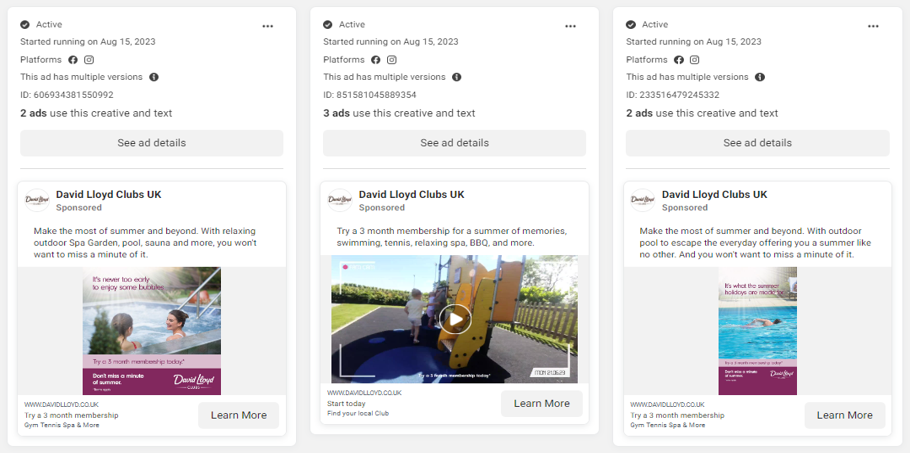Image resolution: width=910 pixels, height=453 pixels.
Task: Click Active status checkmark on ad 233516479245332
Action: (x=631, y=24)
